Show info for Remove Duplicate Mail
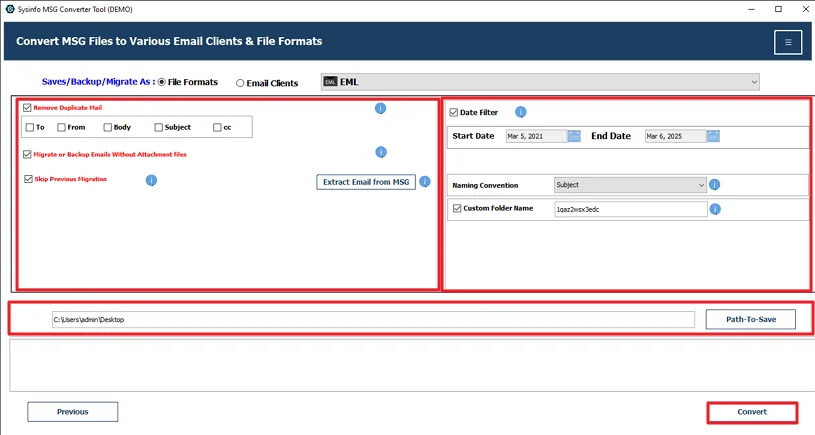Viewport: 815px width, 435px height. [x=380, y=108]
